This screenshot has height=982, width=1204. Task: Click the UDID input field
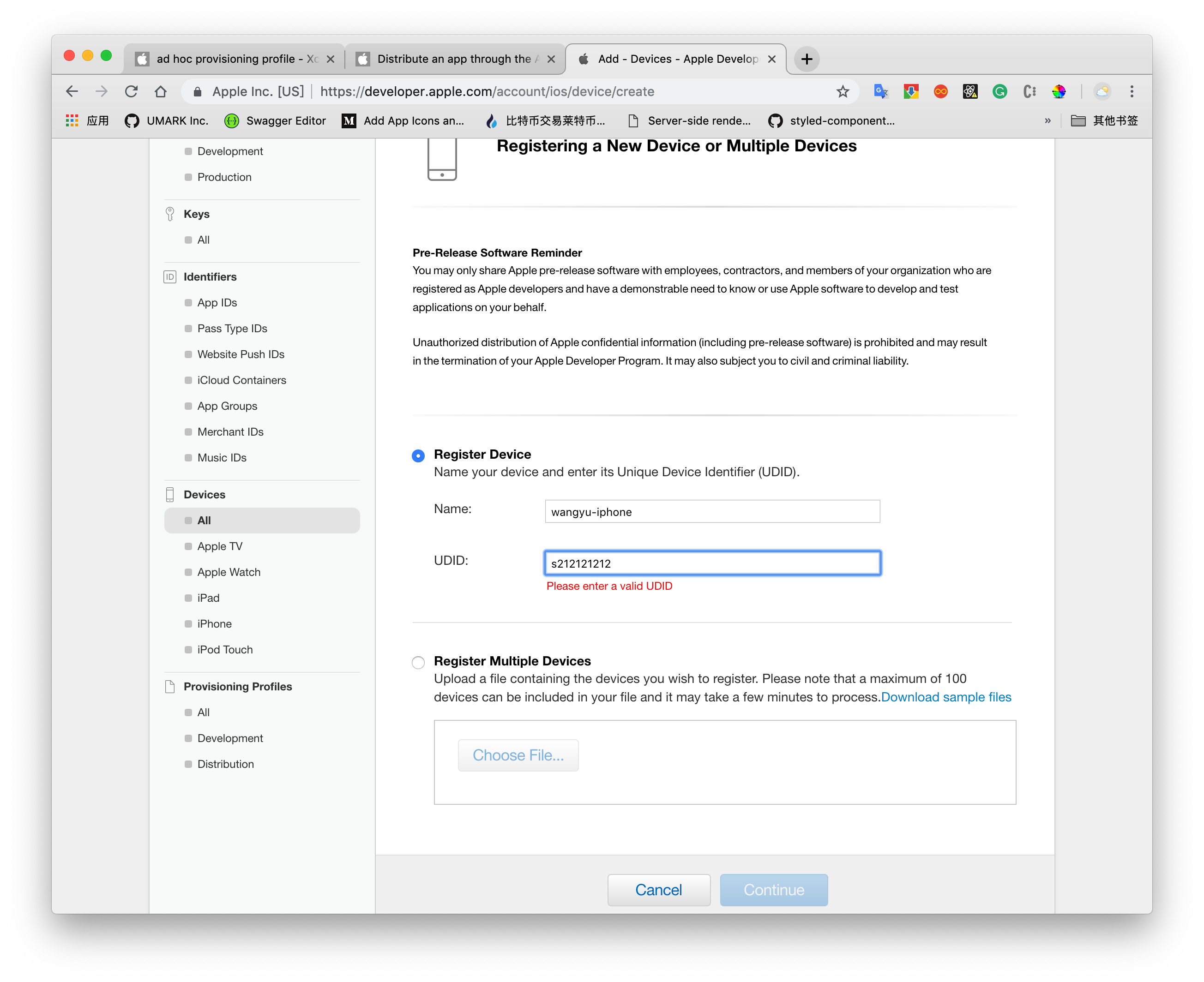point(712,563)
